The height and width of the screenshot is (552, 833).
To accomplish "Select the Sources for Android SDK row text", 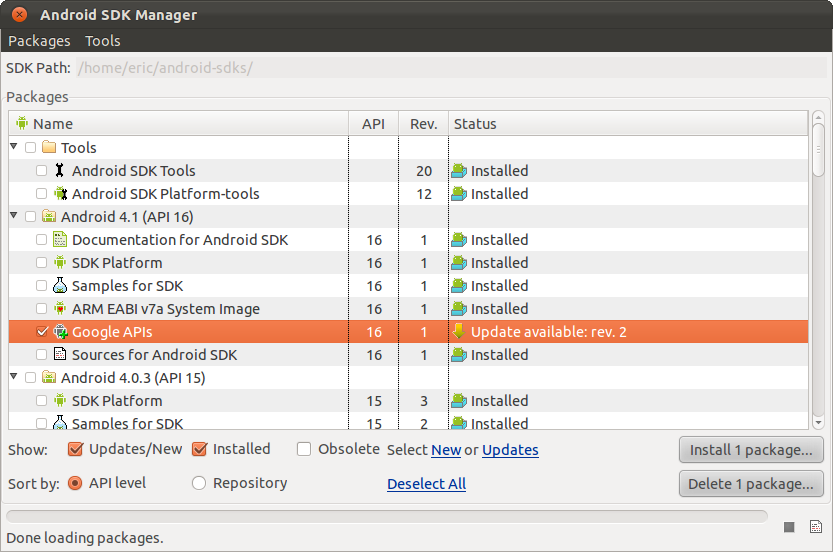I will (x=155, y=355).
